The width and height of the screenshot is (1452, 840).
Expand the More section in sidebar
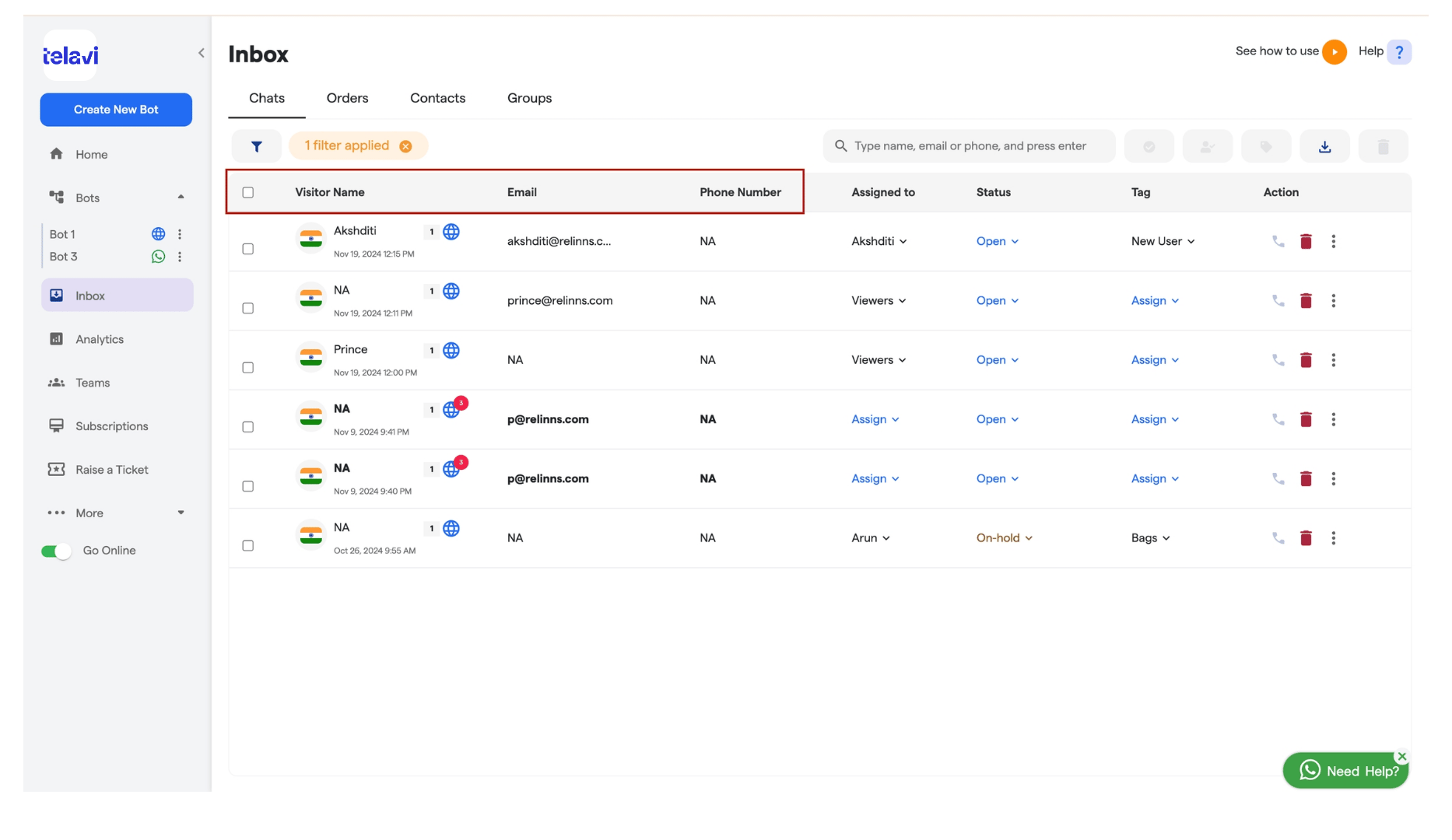(117, 513)
